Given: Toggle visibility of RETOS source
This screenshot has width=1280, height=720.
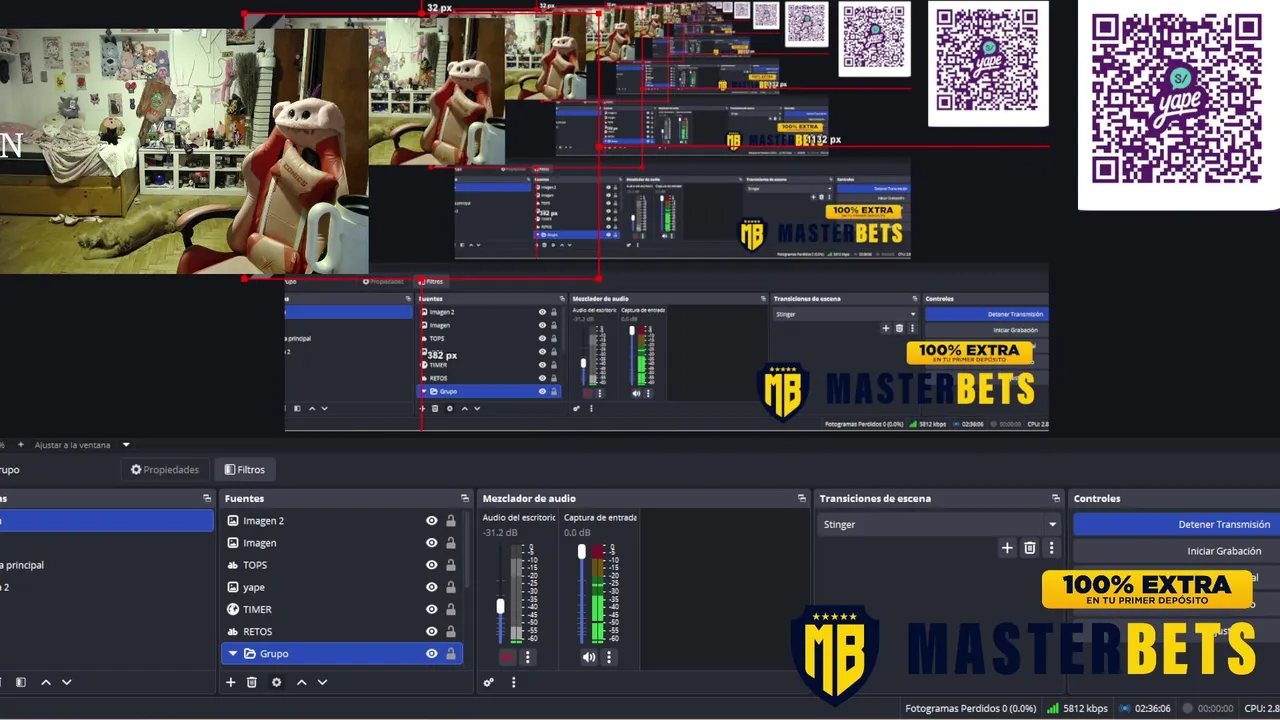Looking at the screenshot, I should pos(432,631).
